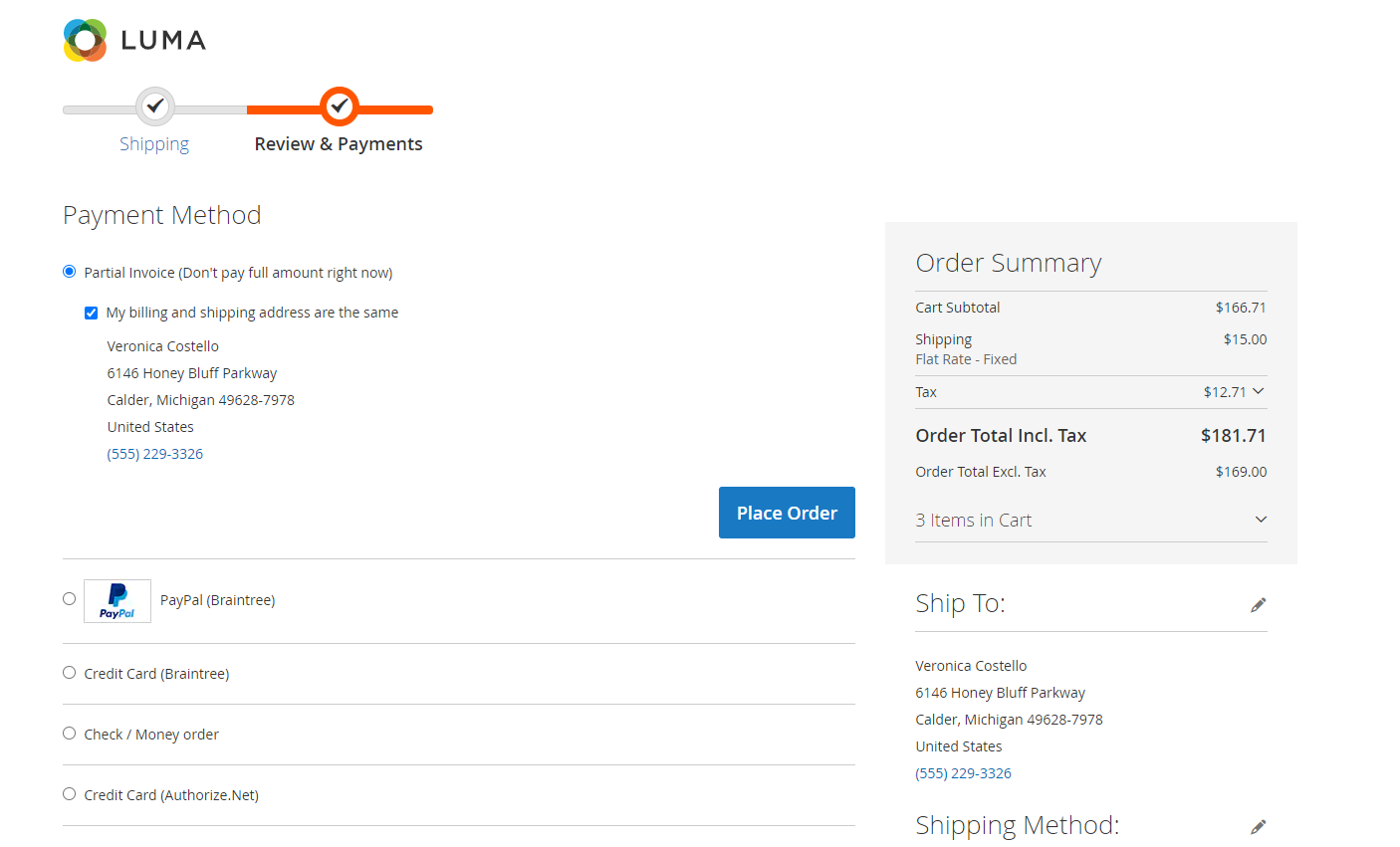Choose Credit Card (Authorize.Net) payment
This screenshot has height=847, width=1400.
coord(70,794)
